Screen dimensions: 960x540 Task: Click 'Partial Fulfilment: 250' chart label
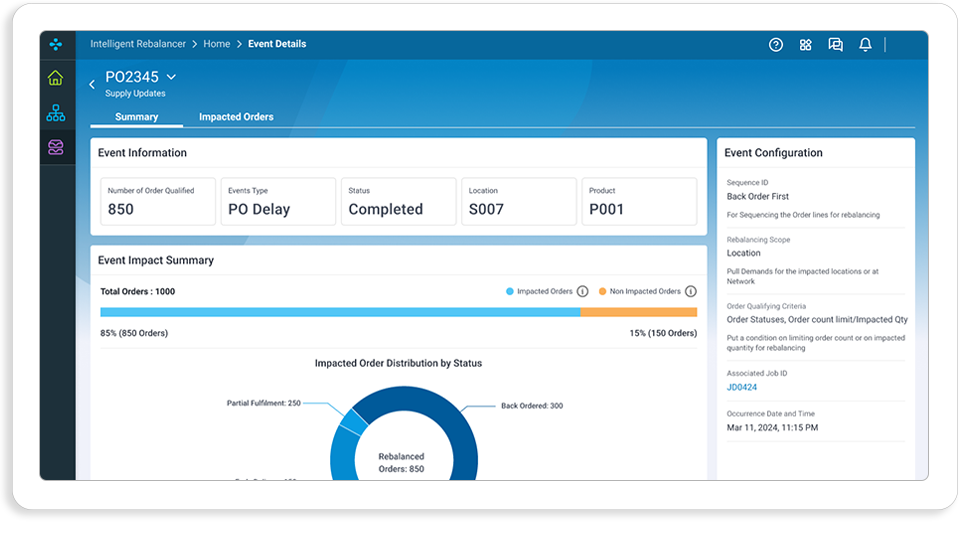[x=264, y=403]
